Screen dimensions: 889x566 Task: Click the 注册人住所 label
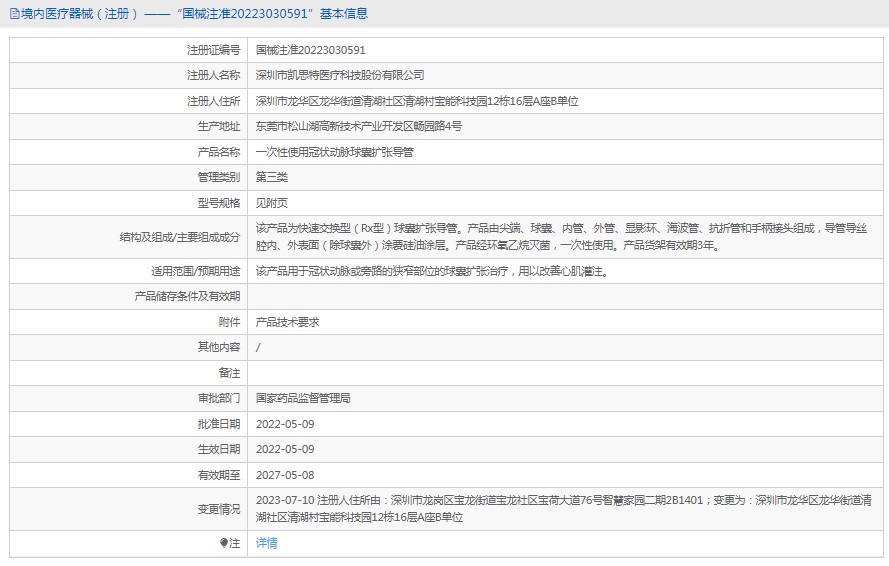214,101
